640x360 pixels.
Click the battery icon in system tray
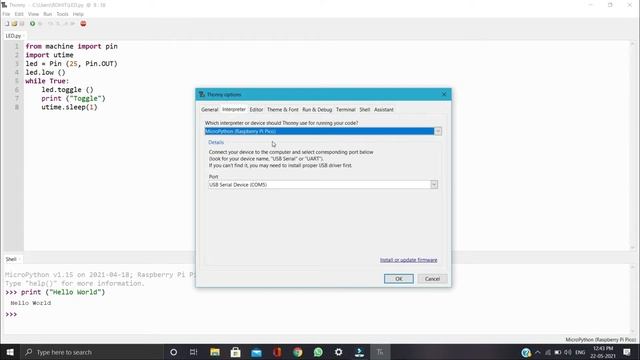(558, 352)
